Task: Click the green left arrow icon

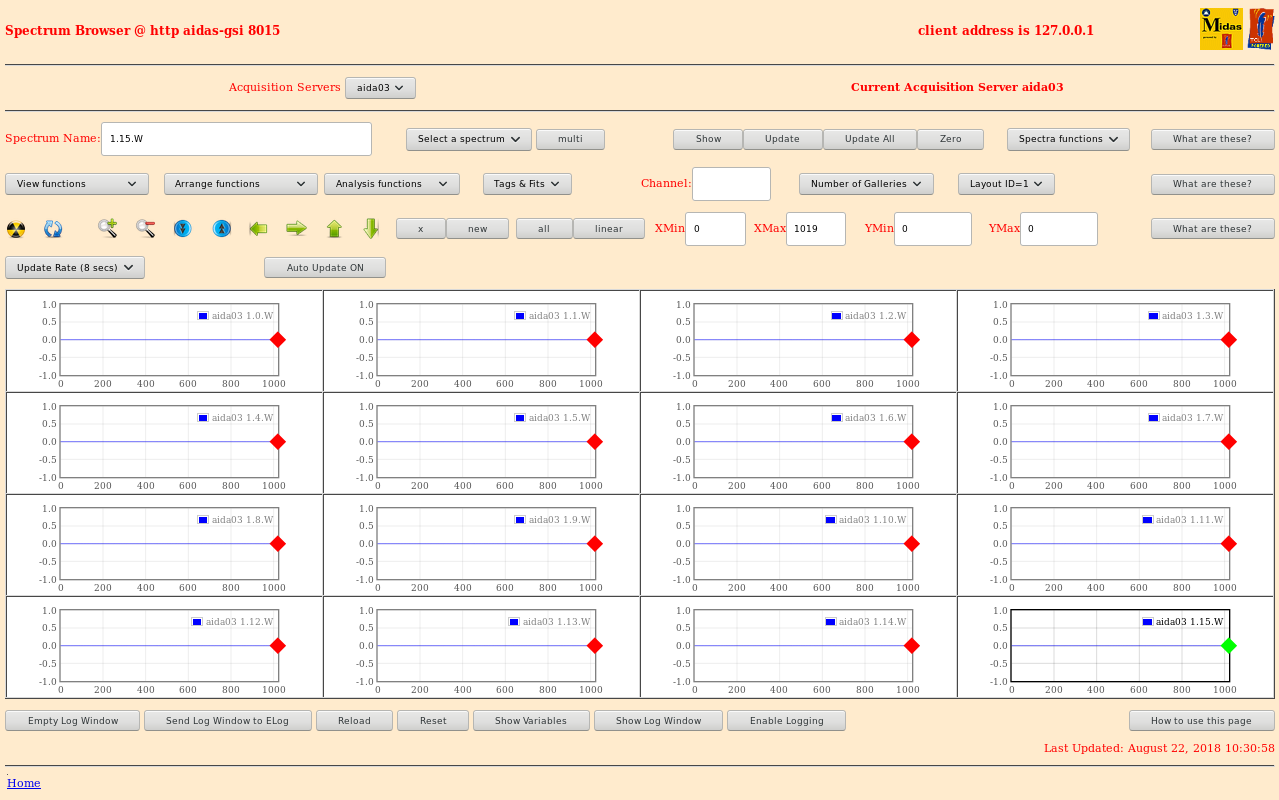Action: coord(258,229)
